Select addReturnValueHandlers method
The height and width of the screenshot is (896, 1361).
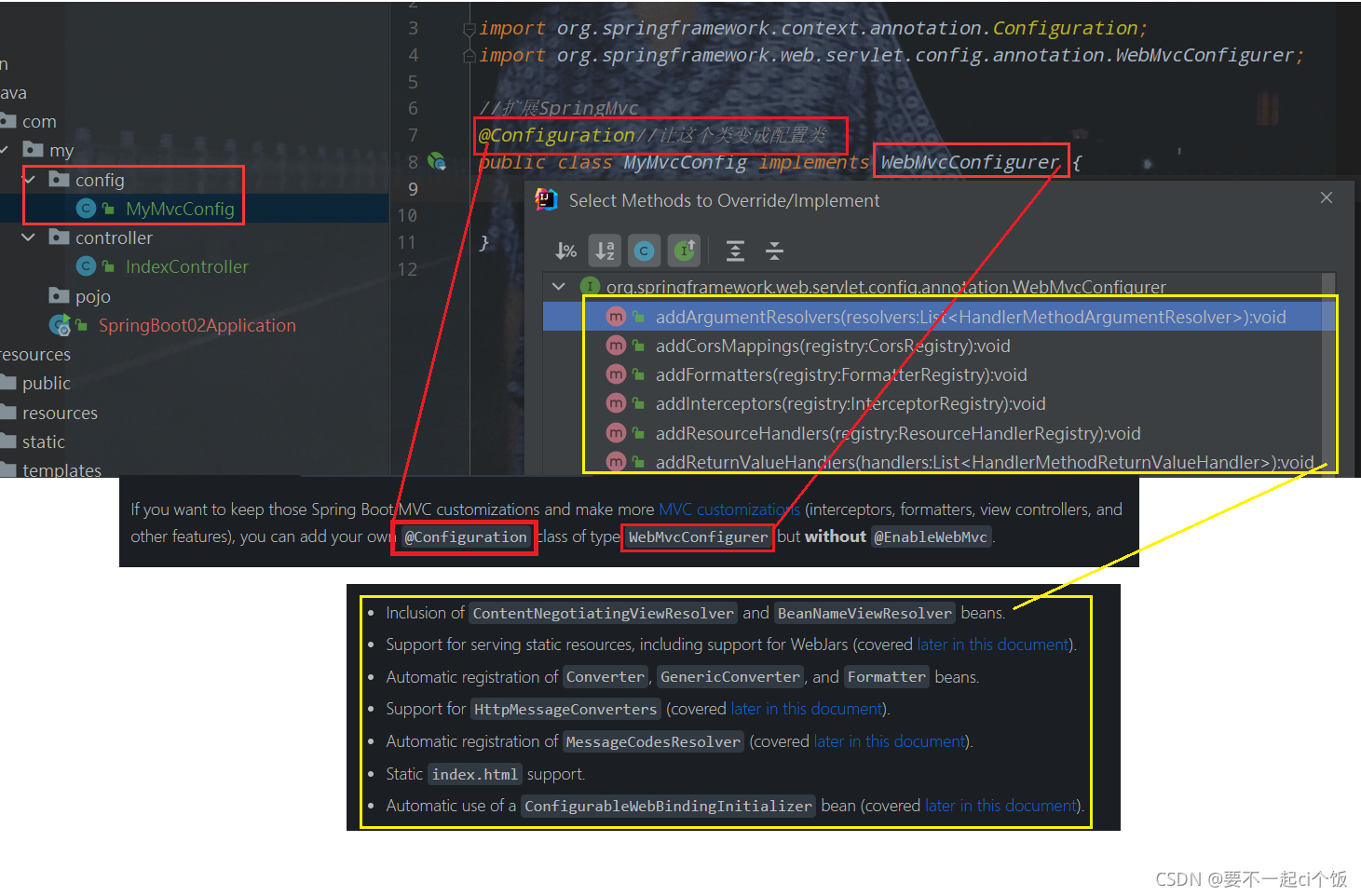(985, 463)
